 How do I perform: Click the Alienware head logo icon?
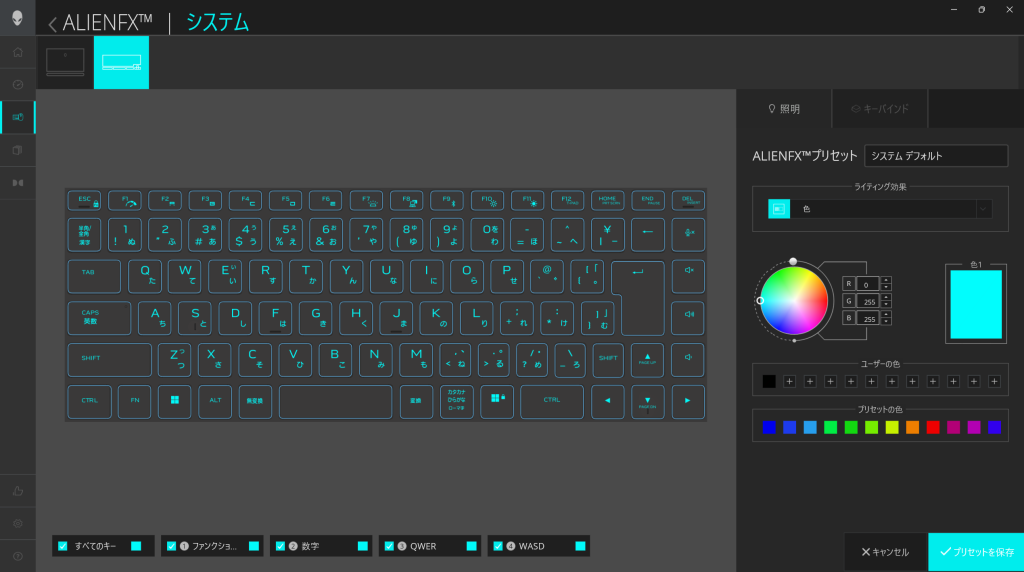(x=17, y=17)
